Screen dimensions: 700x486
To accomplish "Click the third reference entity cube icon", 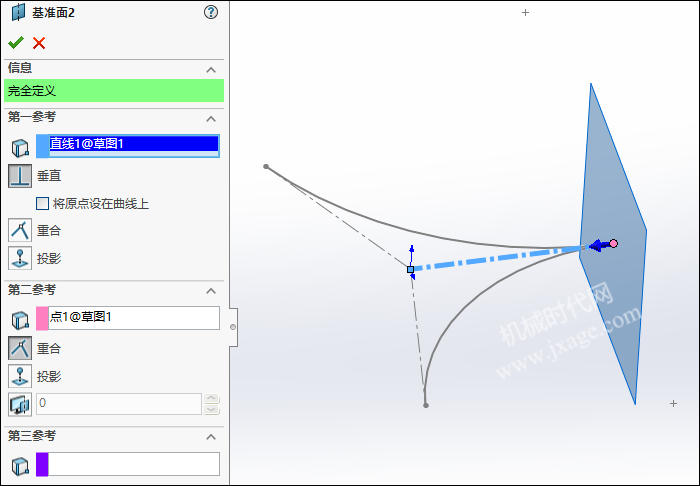I will (20, 465).
